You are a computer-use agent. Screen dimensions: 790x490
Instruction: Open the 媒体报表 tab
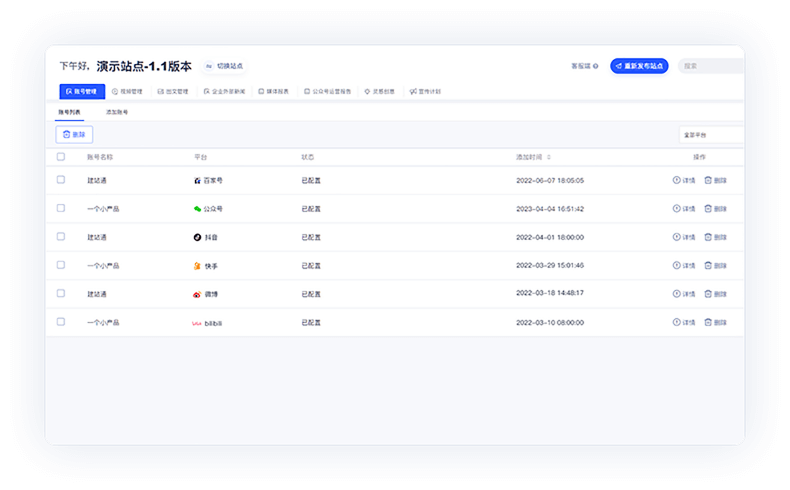tap(274, 92)
